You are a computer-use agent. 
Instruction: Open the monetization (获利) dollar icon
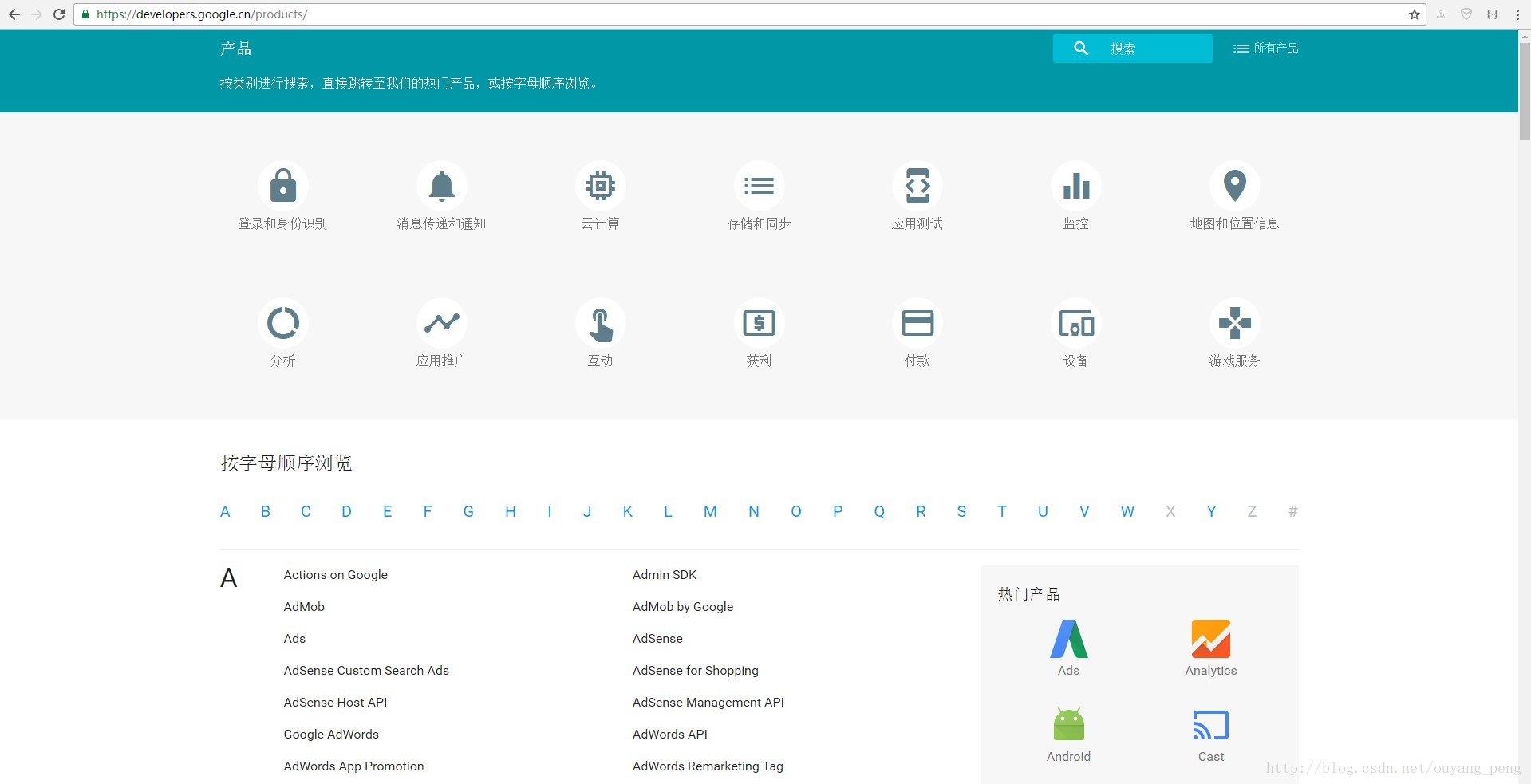click(x=759, y=323)
